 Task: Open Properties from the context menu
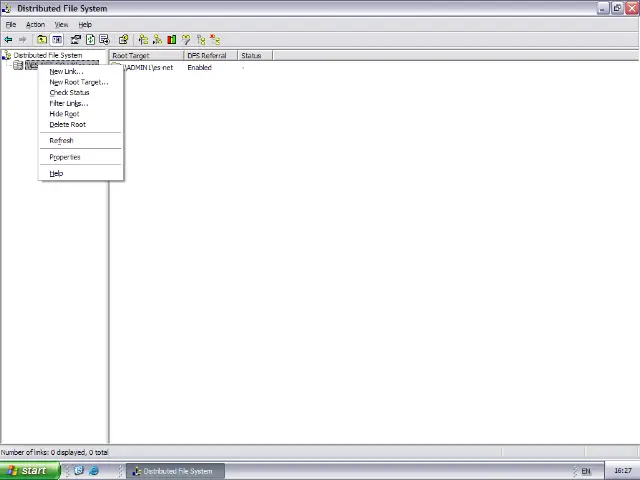64,157
